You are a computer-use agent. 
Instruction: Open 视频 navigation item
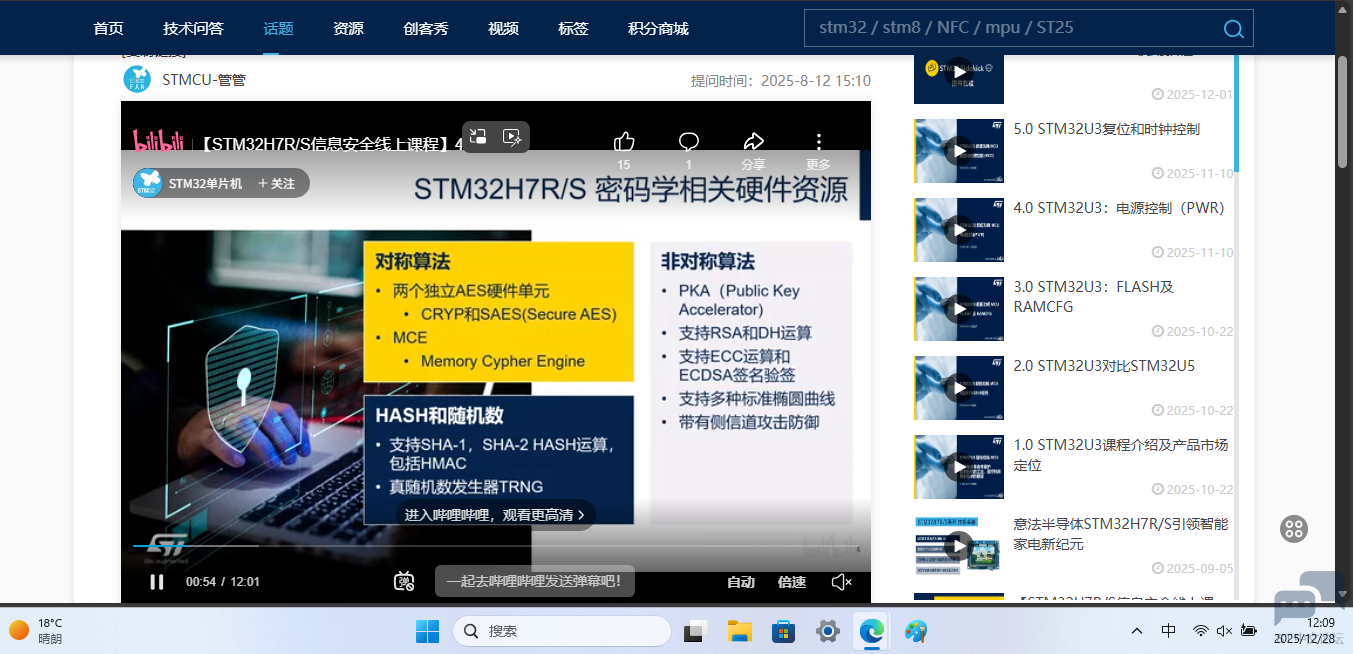(503, 28)
